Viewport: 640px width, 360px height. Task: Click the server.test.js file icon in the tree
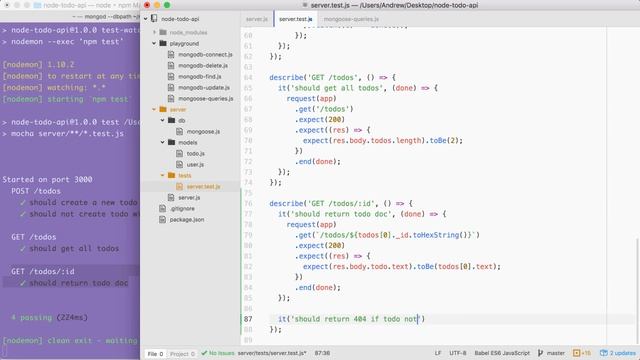click(x=180, y=187)
